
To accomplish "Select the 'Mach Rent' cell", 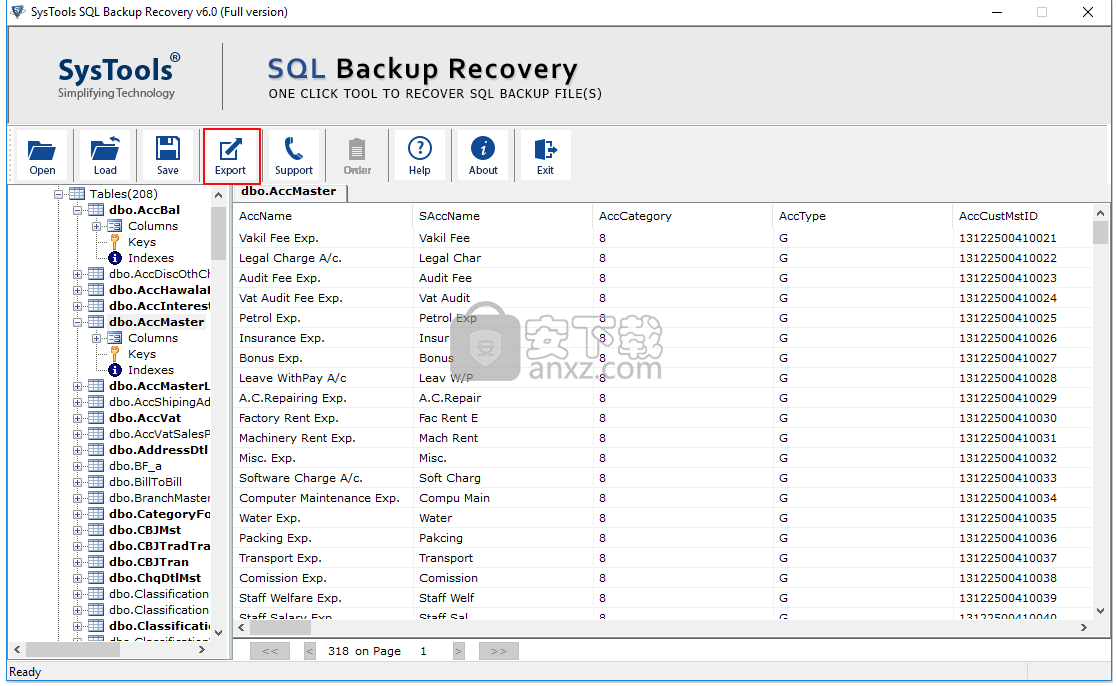I will tap(502, 438).
